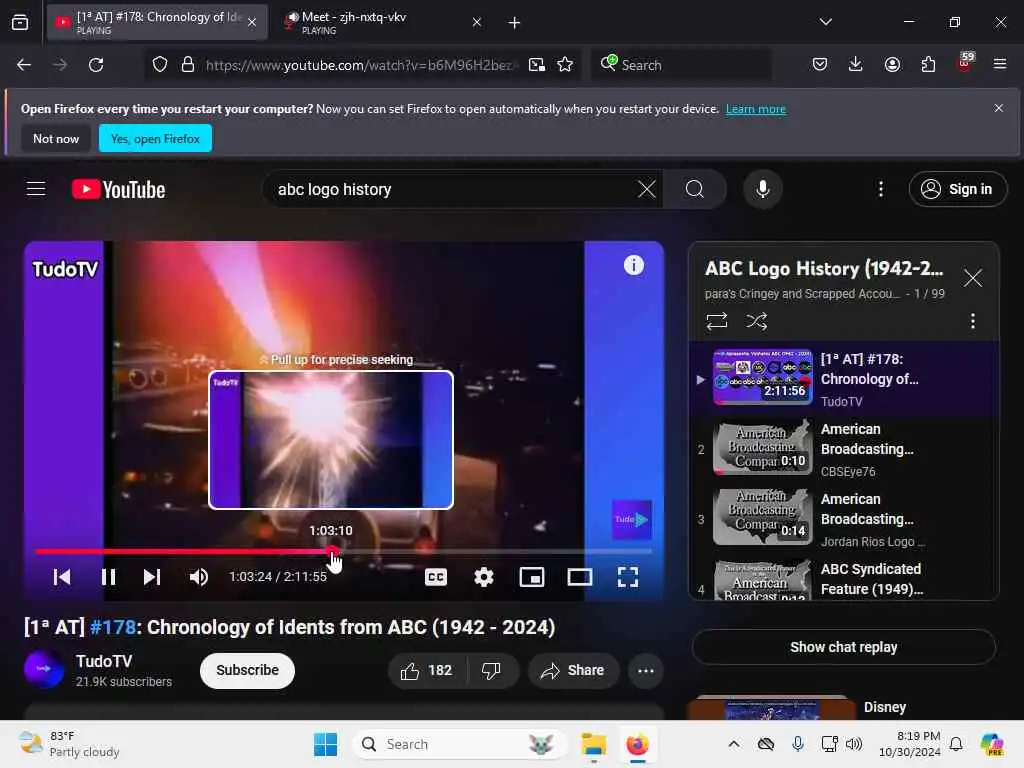
Task: Open the weather widget 83°F
Action: [69, 744]
